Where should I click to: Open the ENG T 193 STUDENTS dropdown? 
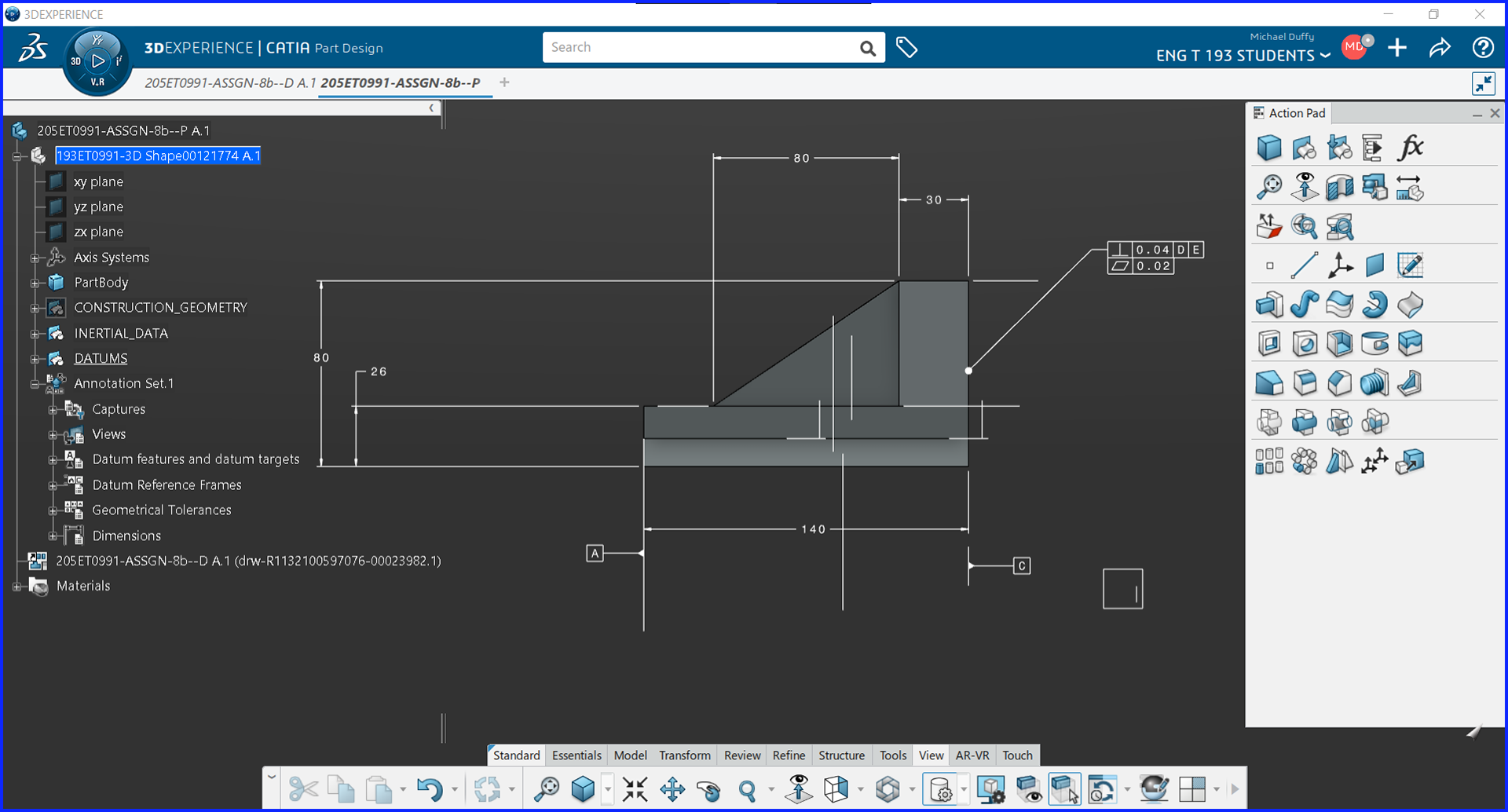pos(1243,56)
